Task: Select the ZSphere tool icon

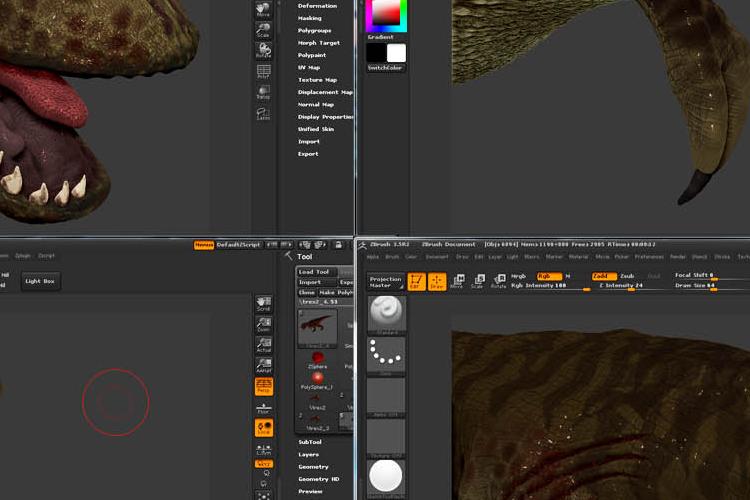Action: [x=317, y=360]
